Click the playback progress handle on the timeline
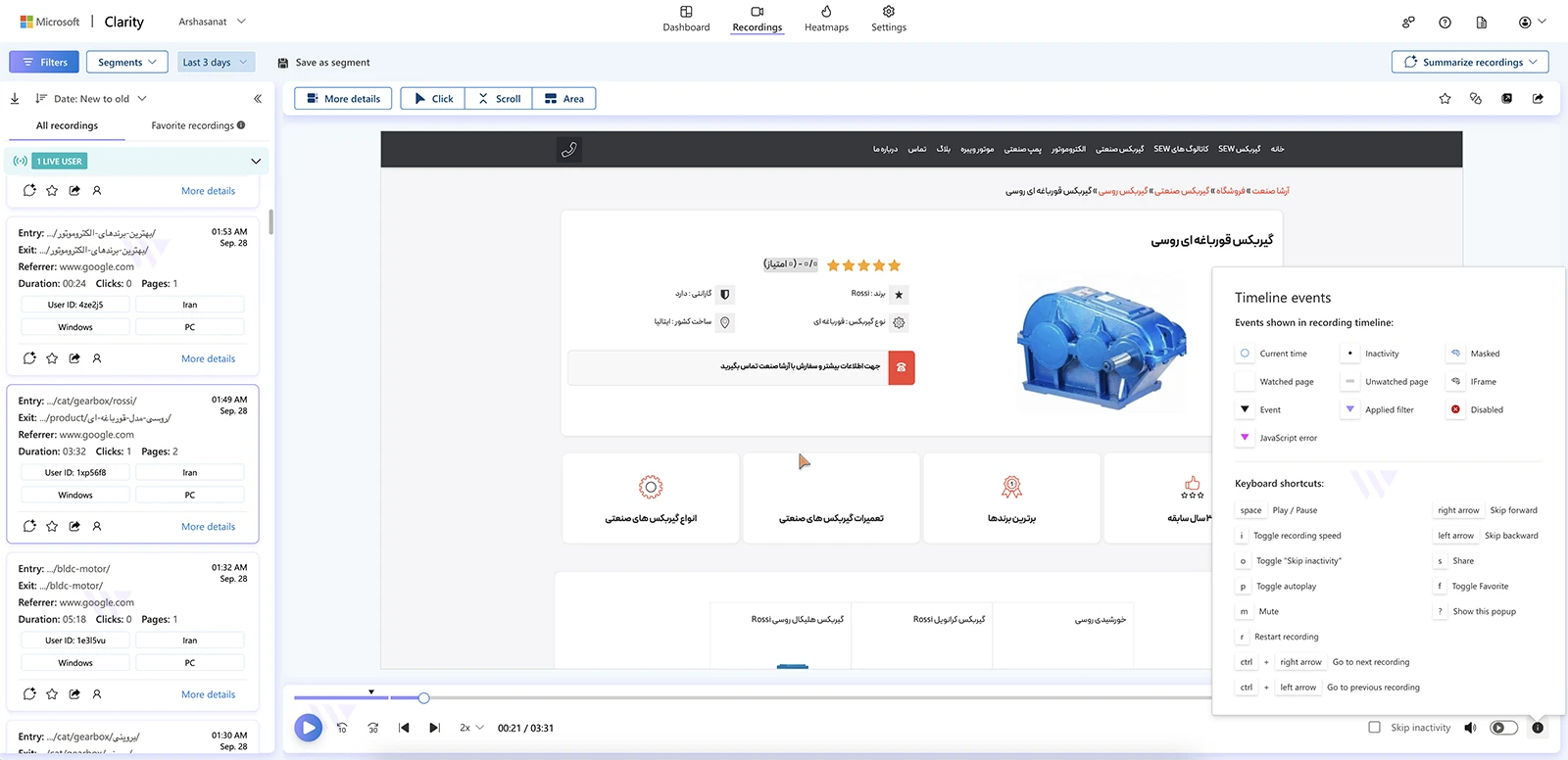 pos(423,698)
